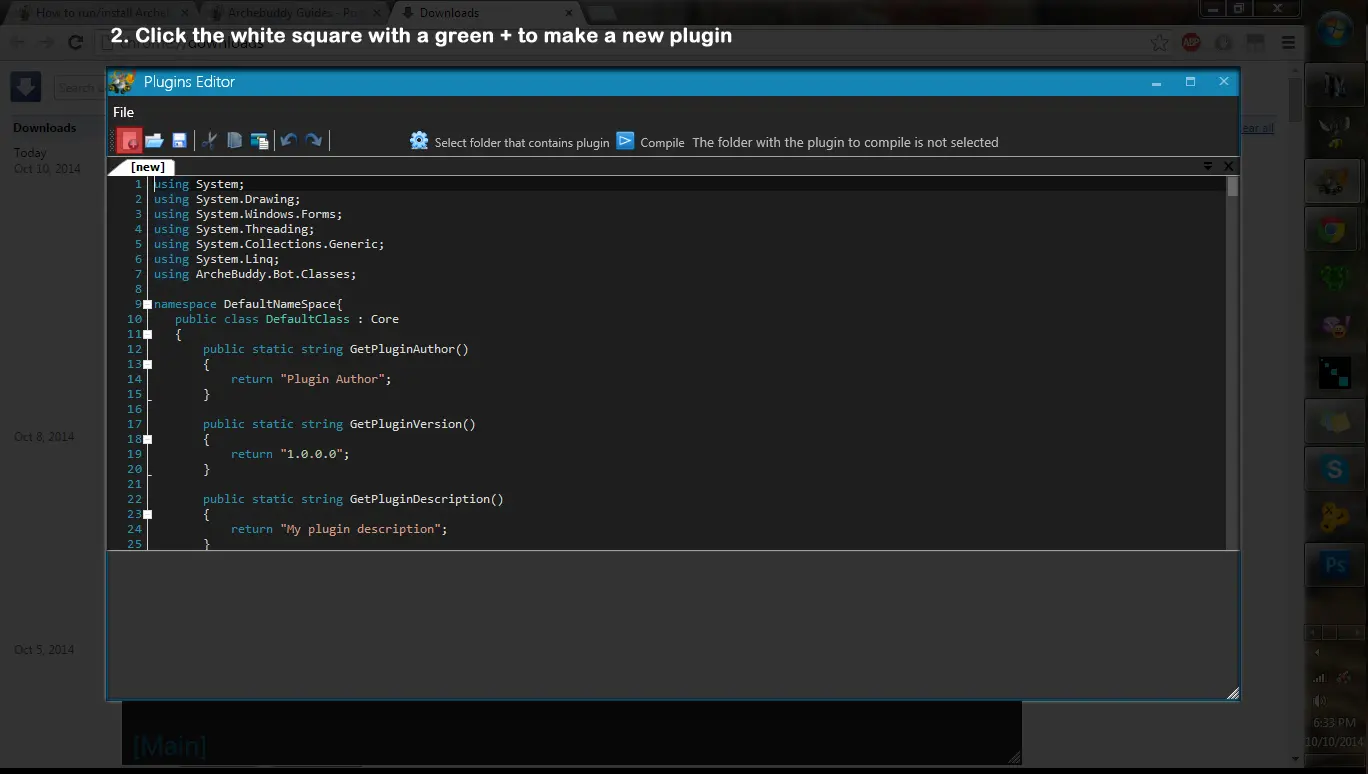Viewport: 1368px width, 774px height.
Task: Select the [new] document tab
Action: (147, 167)
